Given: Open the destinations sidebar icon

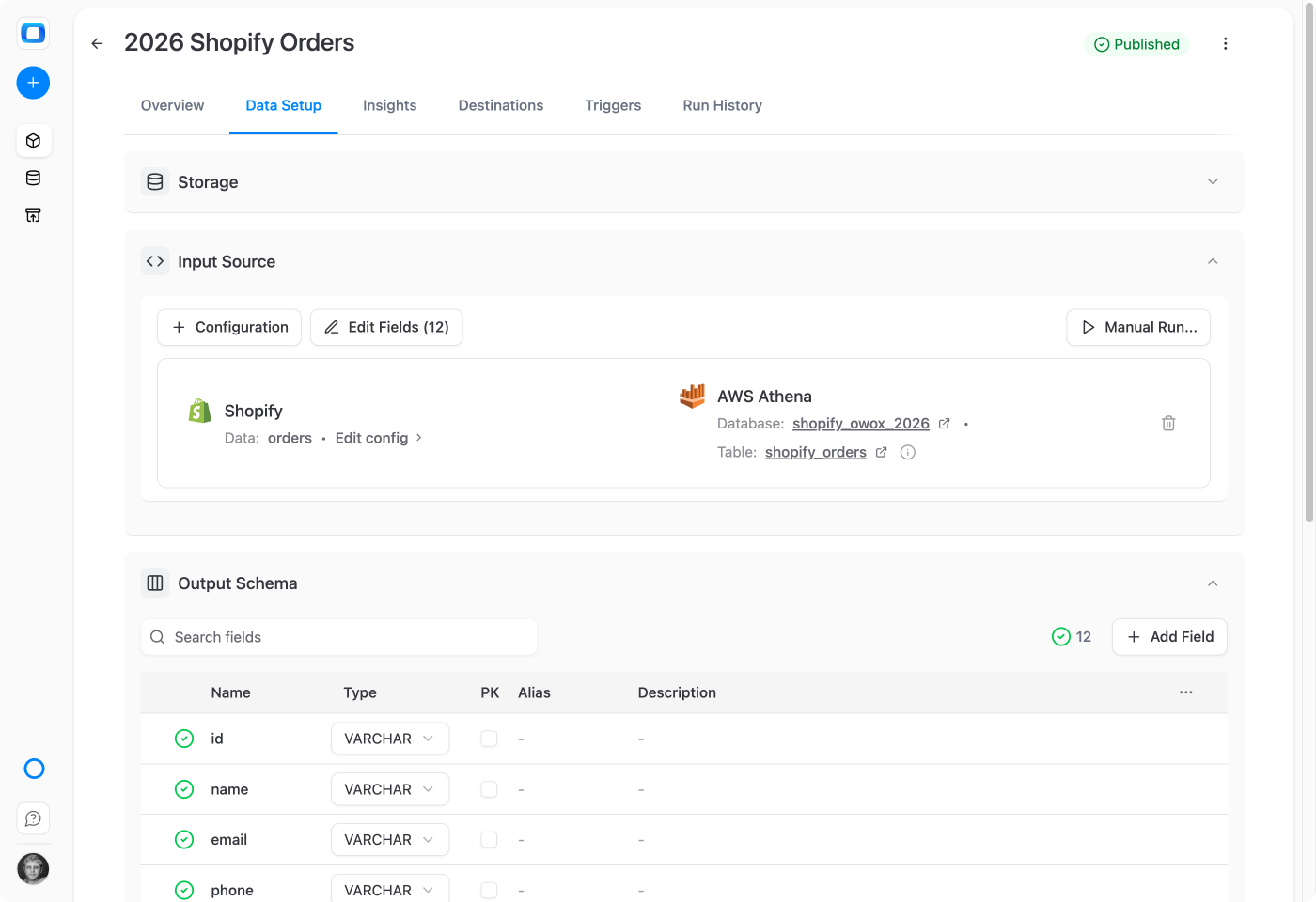Looking at the screenshot, I should (33, 215).
